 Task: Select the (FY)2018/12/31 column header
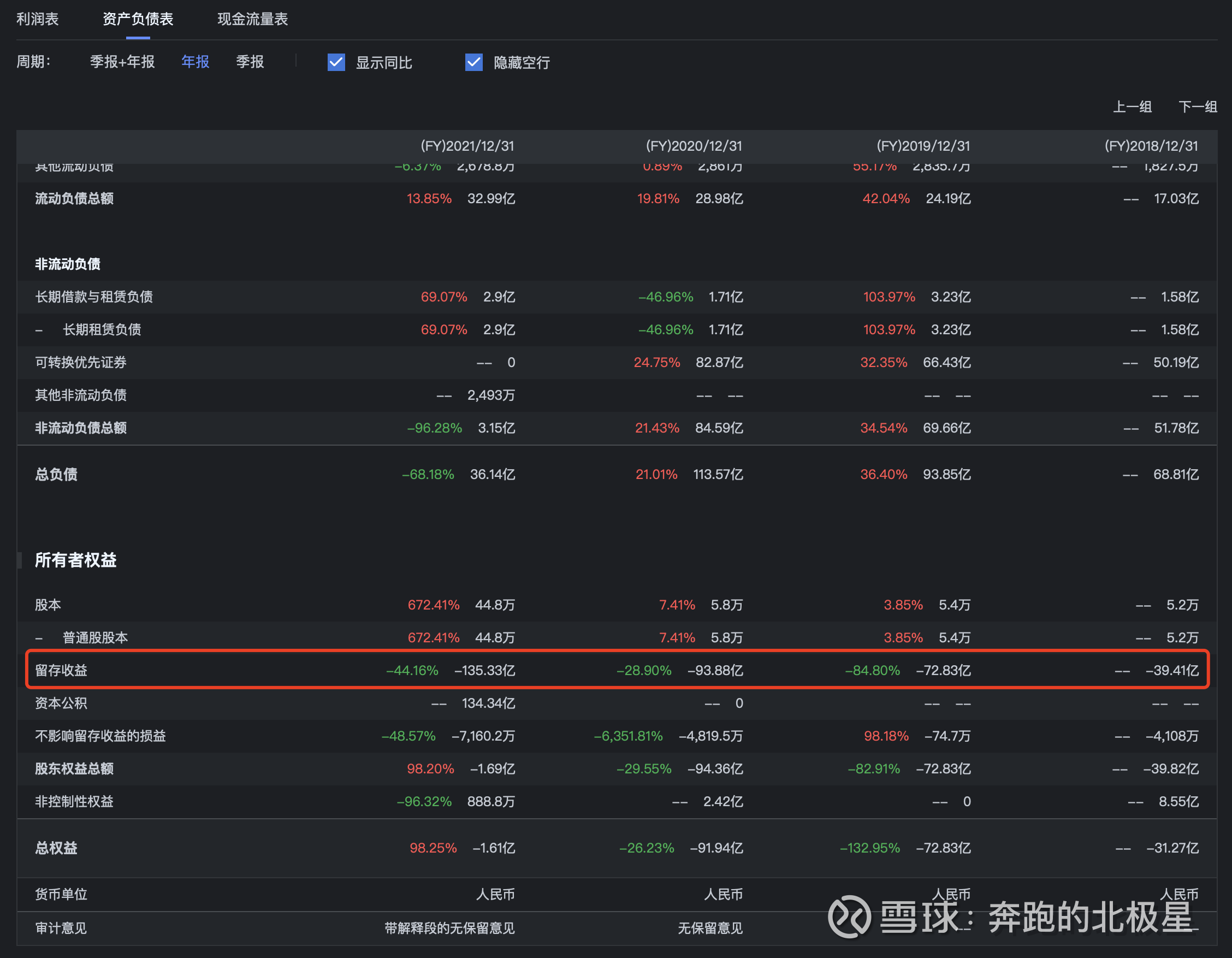[1151, 146]
